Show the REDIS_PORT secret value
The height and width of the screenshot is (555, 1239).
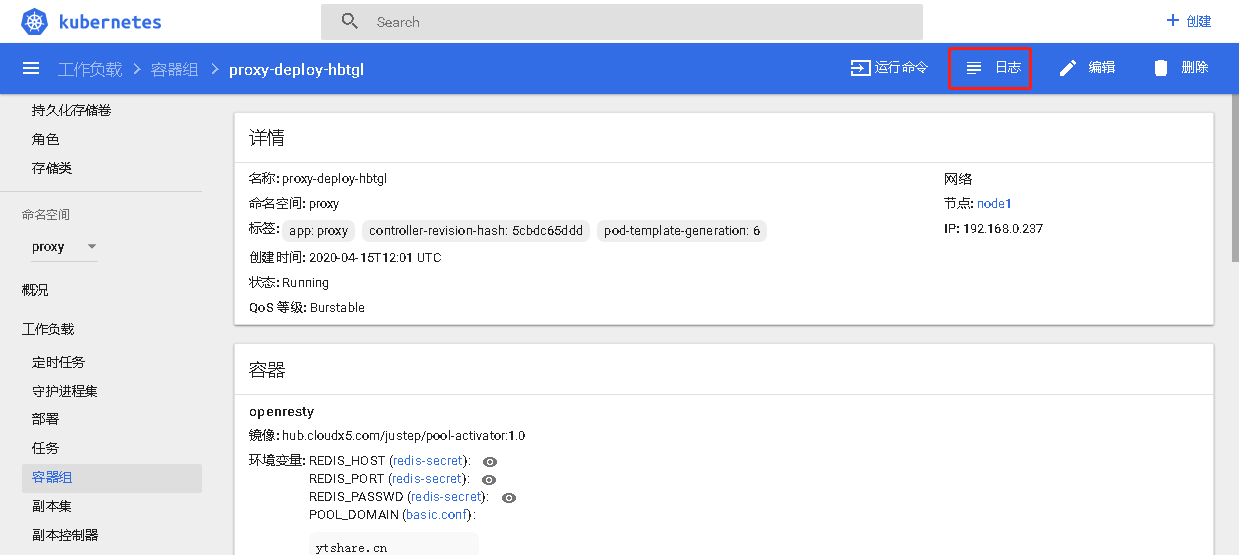coord(489,480)
